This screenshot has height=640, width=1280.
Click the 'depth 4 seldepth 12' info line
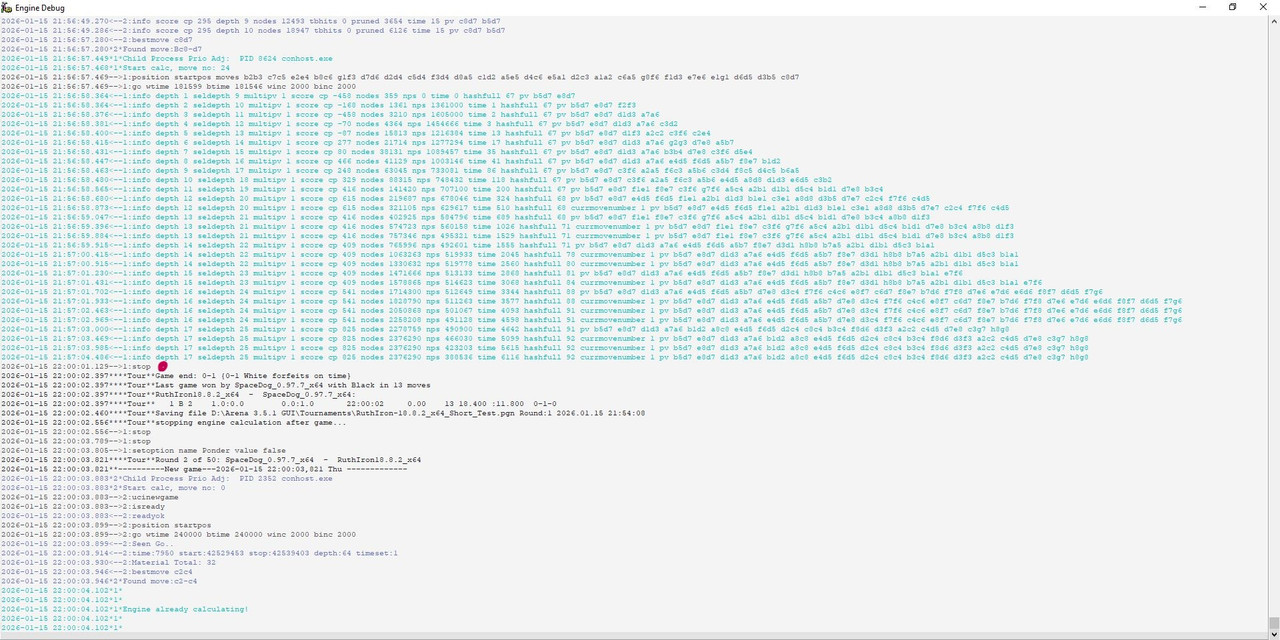[339, 123]
